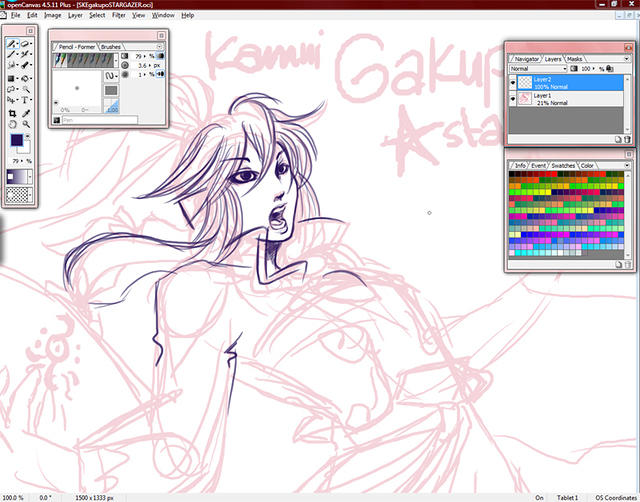Image resolution: width=640 pixels, height=502 pixels.
Task: Select the spray-style tool below Line tool
Action: coord(11,65)
